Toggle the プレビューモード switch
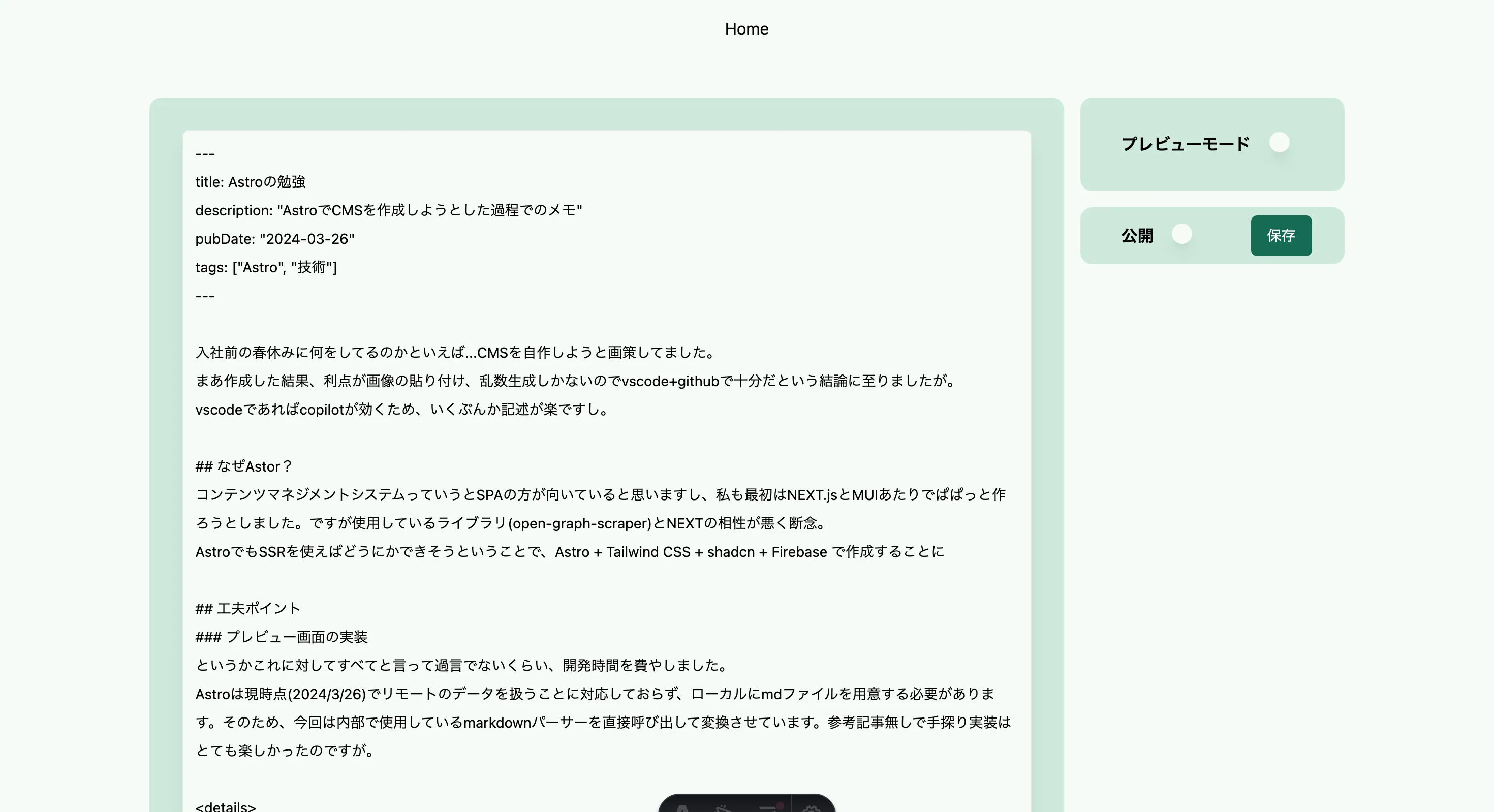The width and height of the screenshot is (1494, 812). pyautogui.click(x=1279, y=143)
